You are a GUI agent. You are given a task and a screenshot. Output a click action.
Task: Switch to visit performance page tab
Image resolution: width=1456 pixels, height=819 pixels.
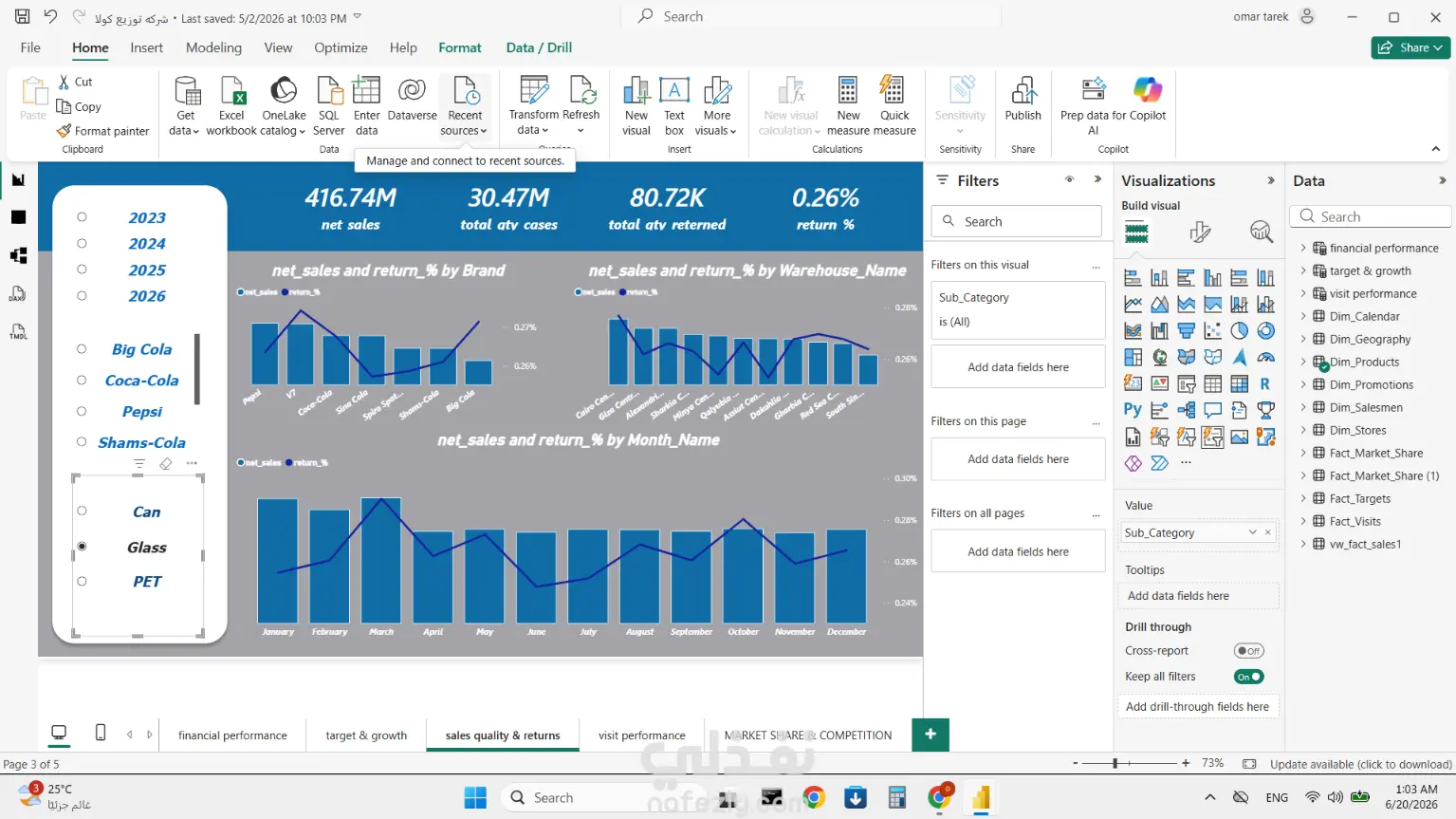coord(641,735)
